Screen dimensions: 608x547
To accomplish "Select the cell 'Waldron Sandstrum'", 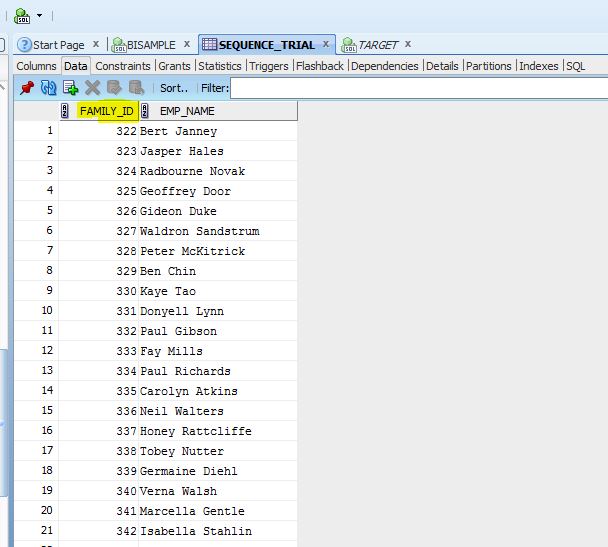I will [218, 231].
